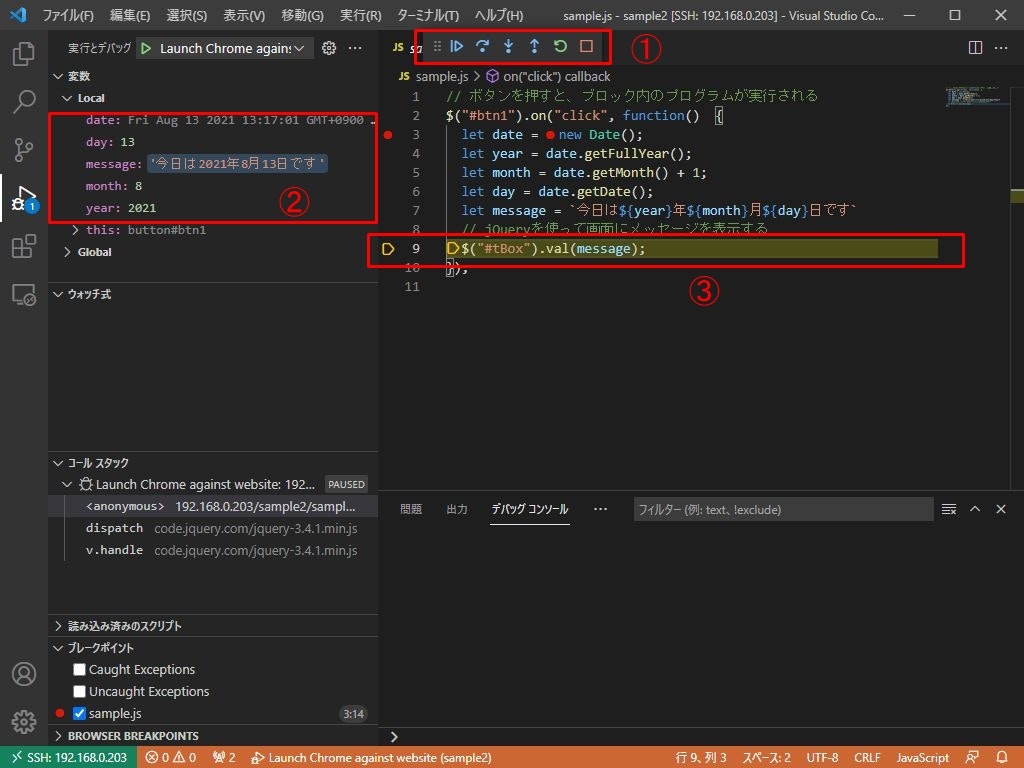The width and height of the screenshot is (1024, 768).
Task: Expand the 読み込み済みのスクリプト section
Action: (x=57, y=626)
